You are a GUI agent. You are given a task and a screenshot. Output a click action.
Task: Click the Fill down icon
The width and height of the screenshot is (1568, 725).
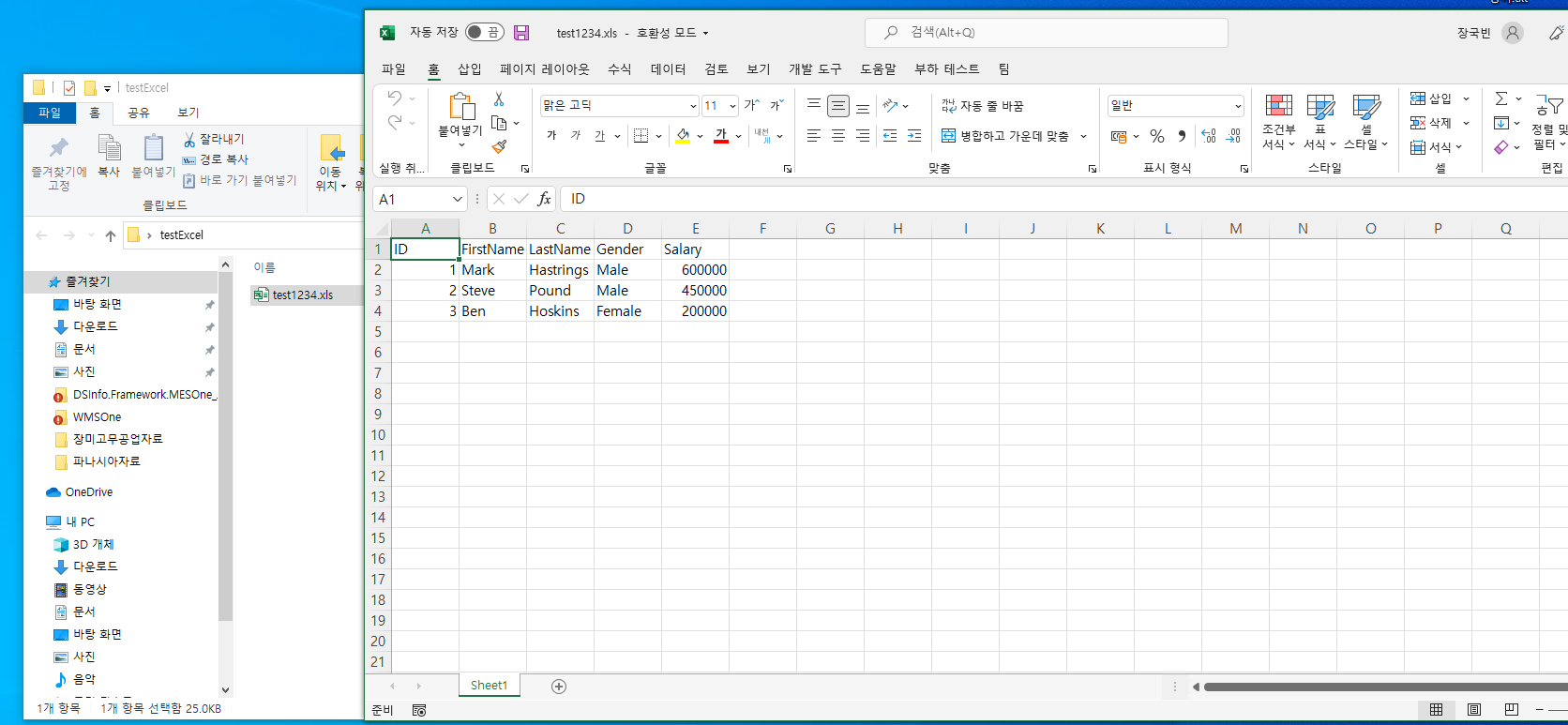pyautogui.click(x=1501, y=123)
